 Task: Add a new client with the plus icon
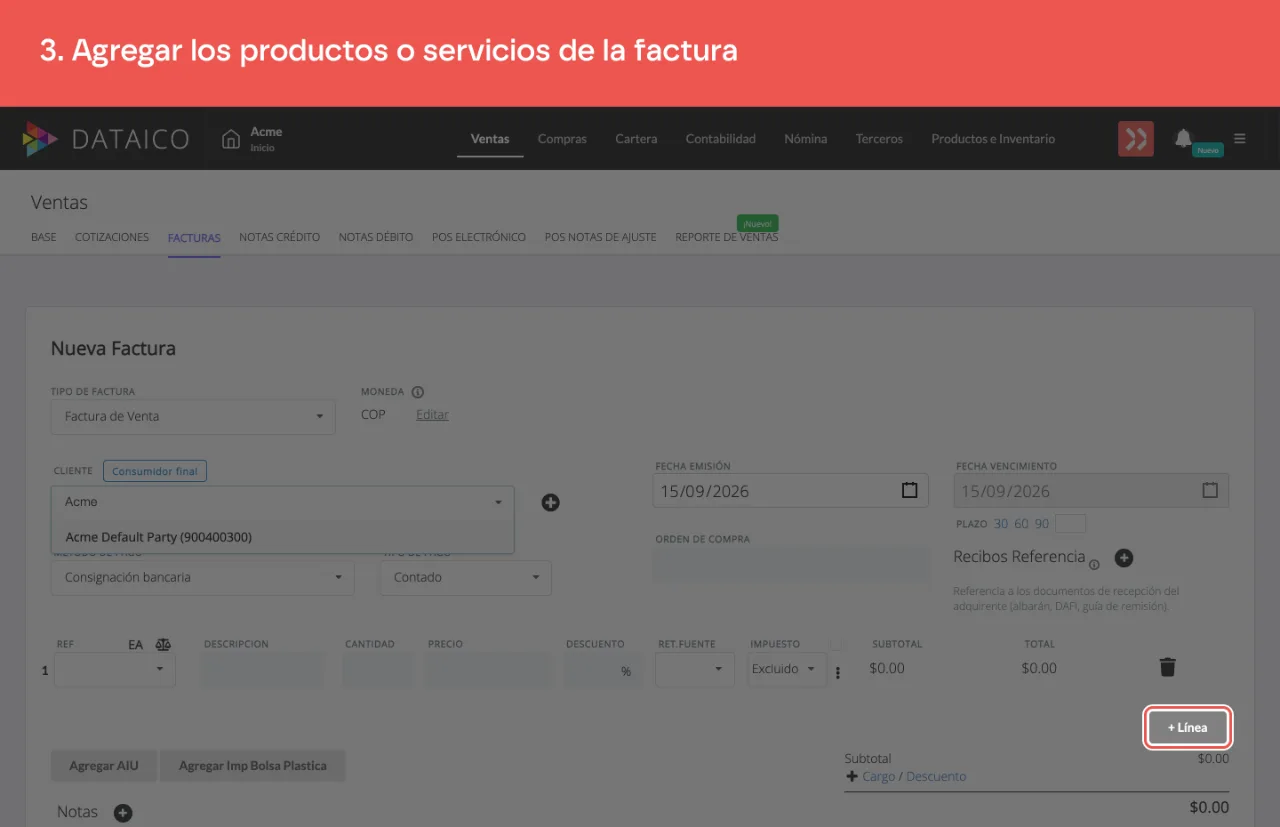pyautogui.click(x=550, y=502)
